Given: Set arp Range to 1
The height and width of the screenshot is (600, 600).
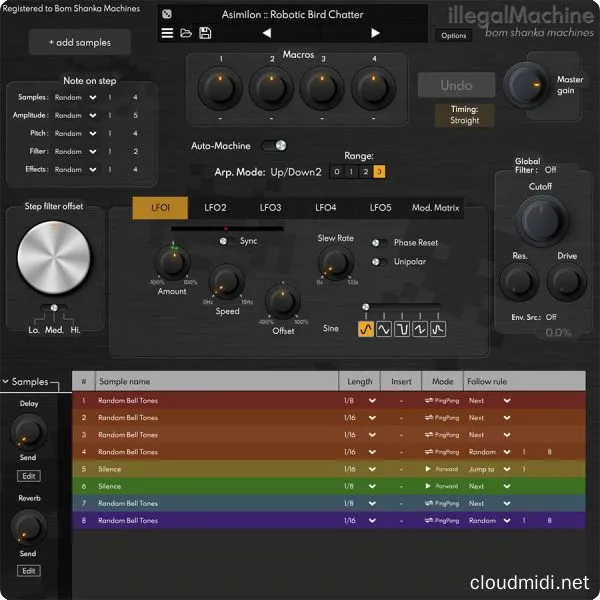Looking at the screenshot, I should pyautogui.click(x=351, y=171).
